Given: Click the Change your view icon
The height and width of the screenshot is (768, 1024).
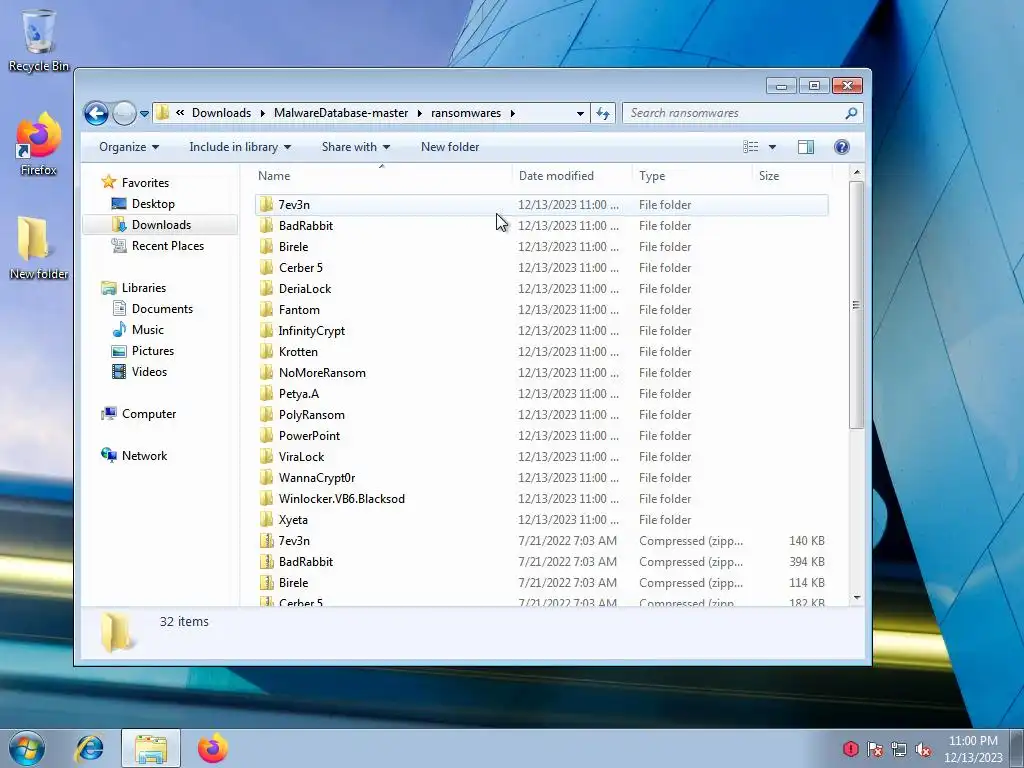Looking at the screenshot, I should coord(750,147).
